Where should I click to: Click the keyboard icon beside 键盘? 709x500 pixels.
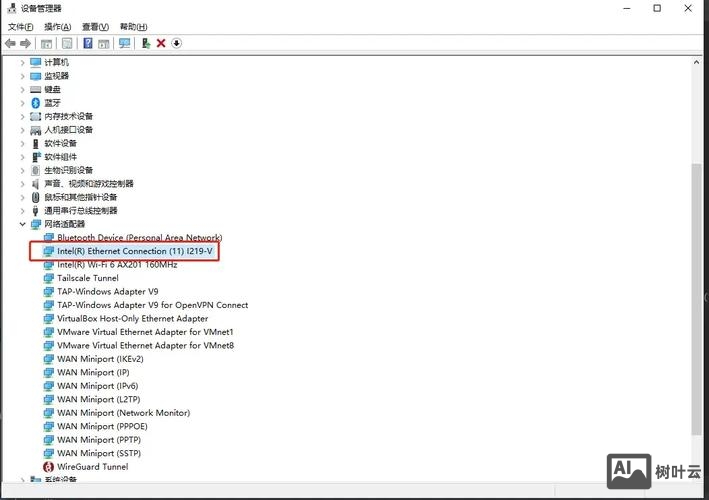pyautogui.click(x=35, y=89)
